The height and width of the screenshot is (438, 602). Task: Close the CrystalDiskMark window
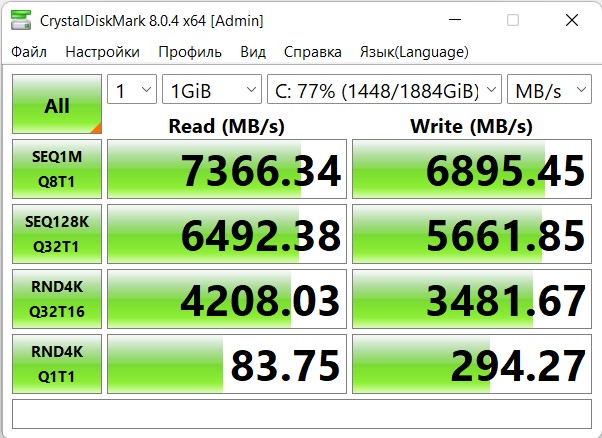pyautogui.click(x=572, y=20)
